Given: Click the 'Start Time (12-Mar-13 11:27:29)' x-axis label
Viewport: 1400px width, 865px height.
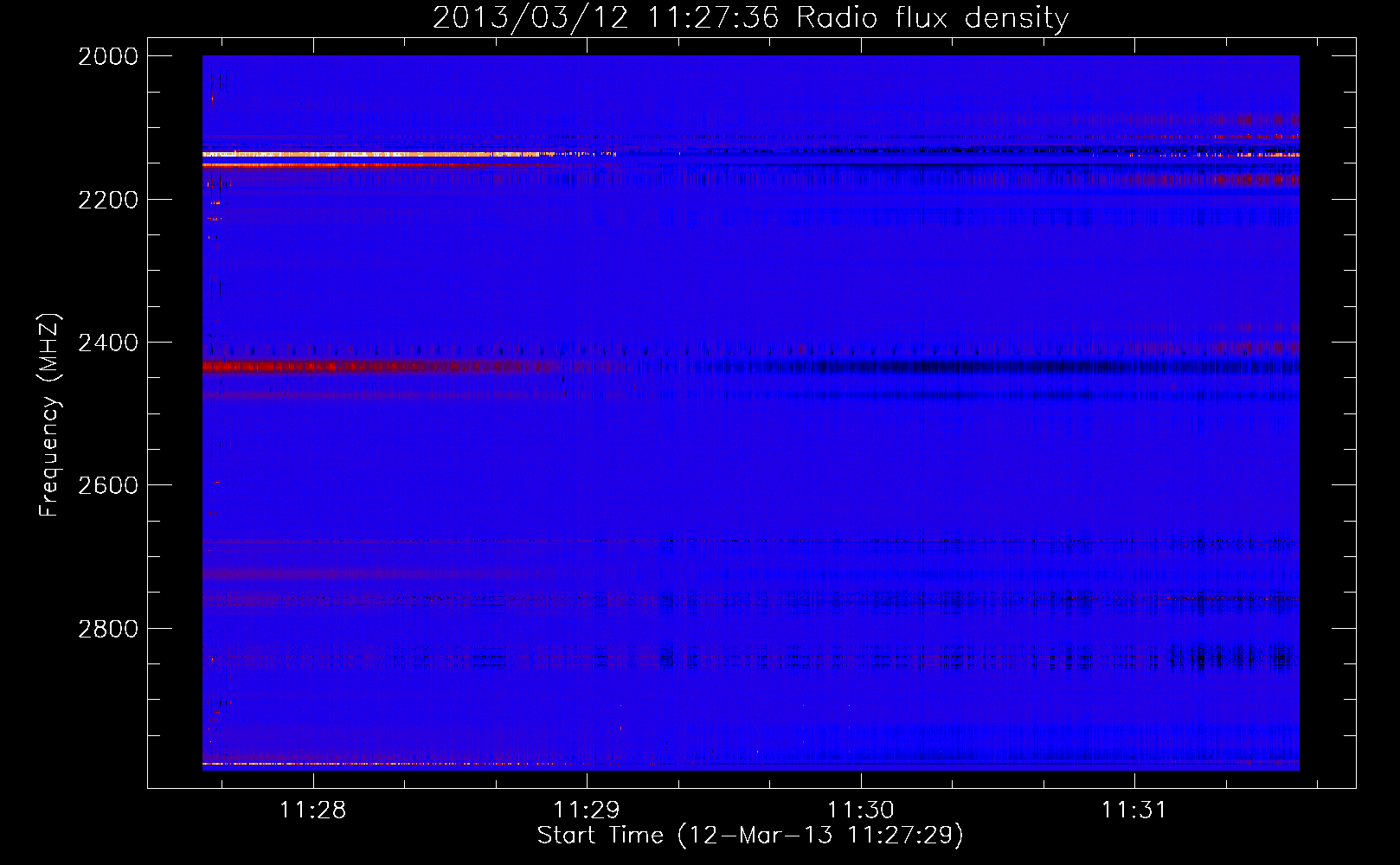Looking at the screenshot, I should tap(750, 836).
